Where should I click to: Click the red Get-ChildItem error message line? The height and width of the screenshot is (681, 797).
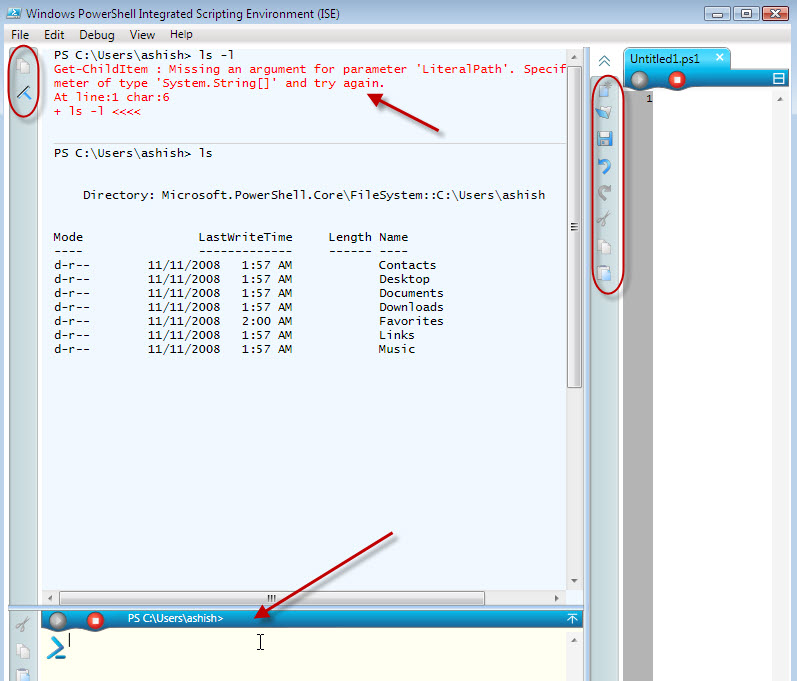pyautogui.click(x=310, y=69)
